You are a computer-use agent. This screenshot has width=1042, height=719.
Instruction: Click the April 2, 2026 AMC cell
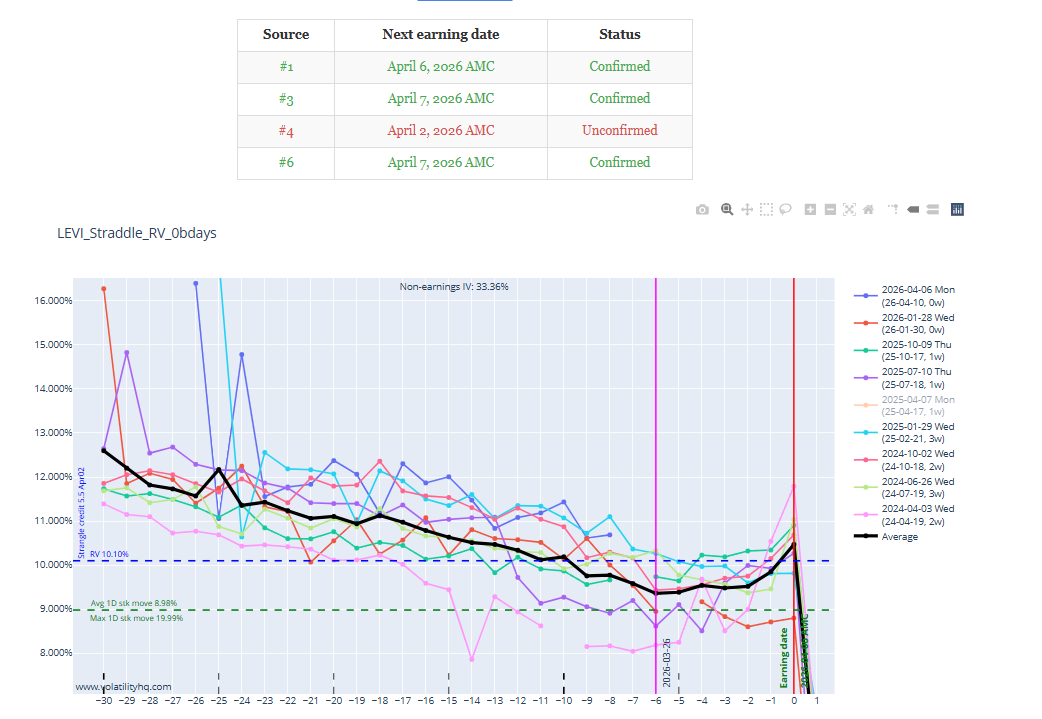pyautogui.click(x=440, y=130)
